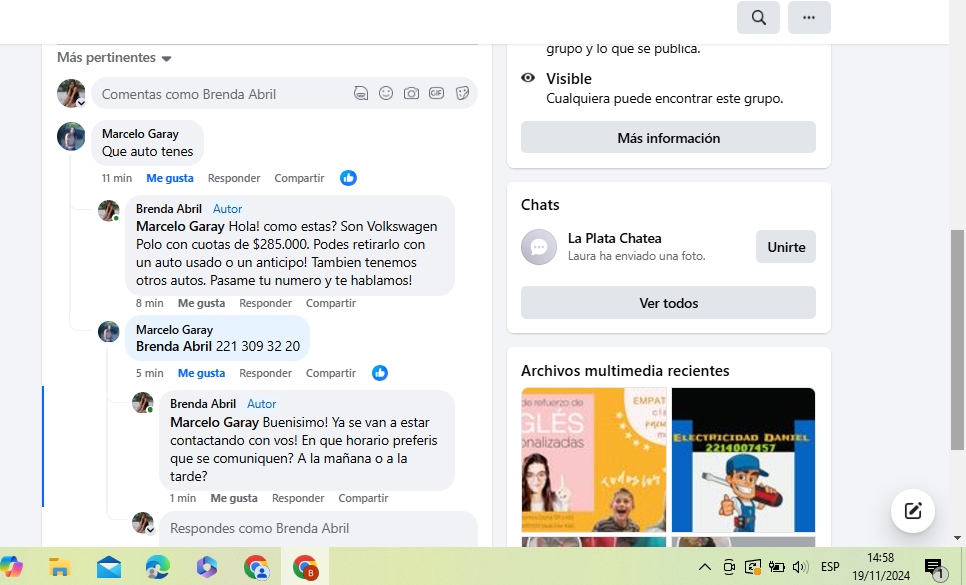Open the Electricidad Daniel image thumbnail
966x585 pixels.
[743, 460]
